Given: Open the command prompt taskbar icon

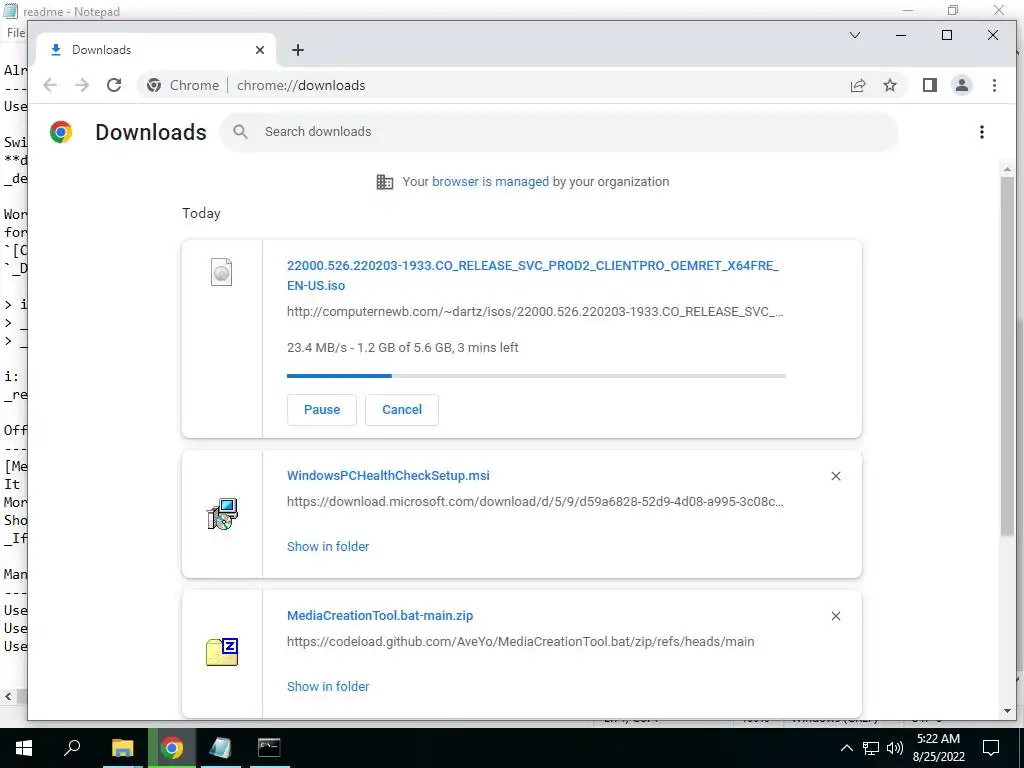Looking at the screenshot, I should point(269,748).
